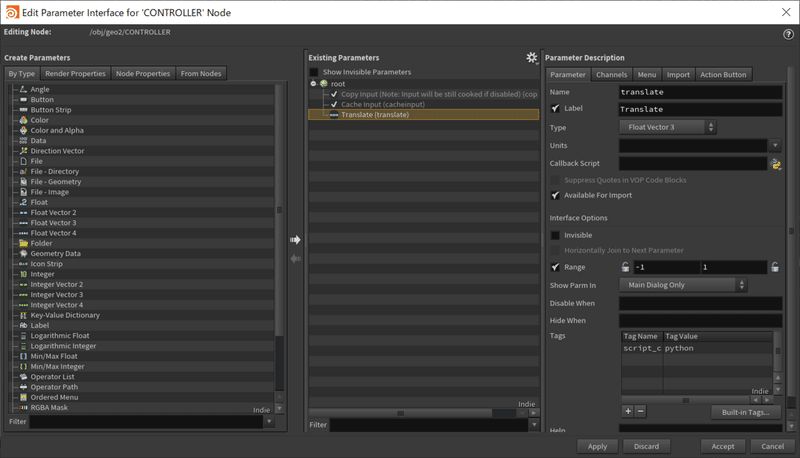Image resolution: width=800 pixels, height=458 pixels.
Task: Open the Menu tab
Action: (x=647, y=74)
